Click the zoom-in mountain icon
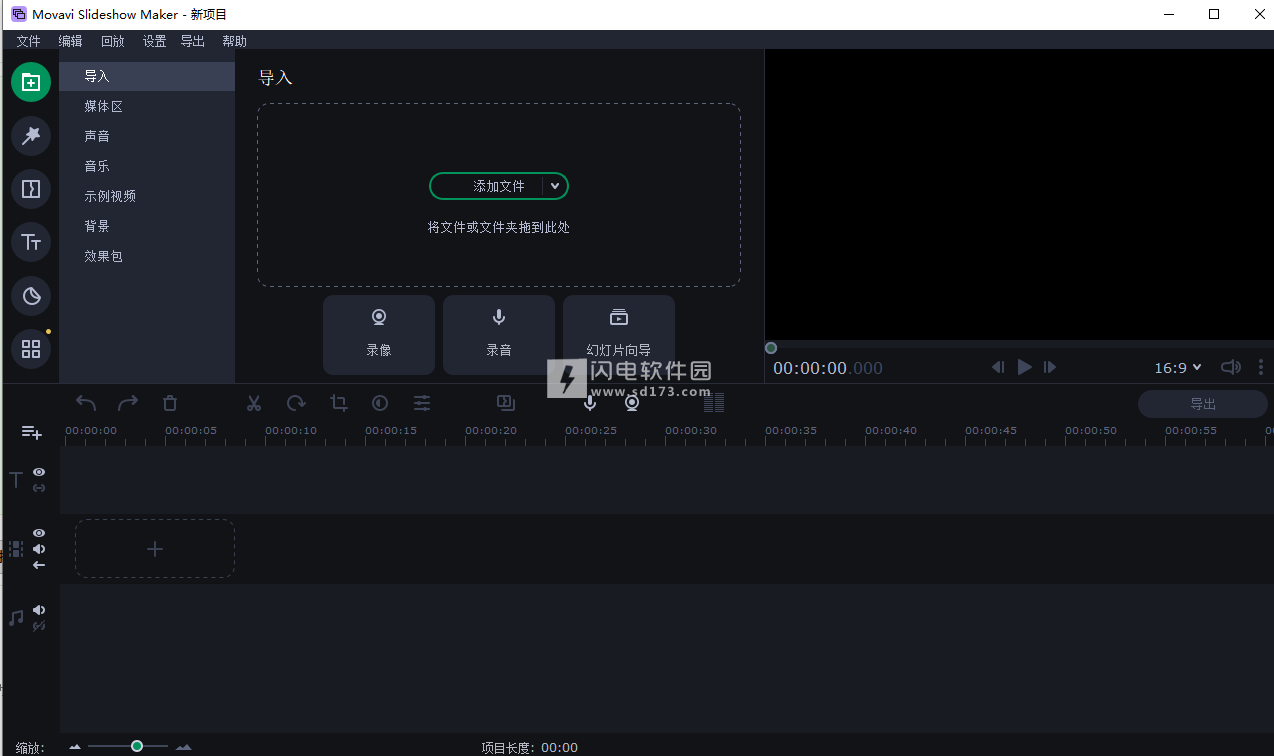This screenshot has height=756, width=1274. (x=184, y=747)
